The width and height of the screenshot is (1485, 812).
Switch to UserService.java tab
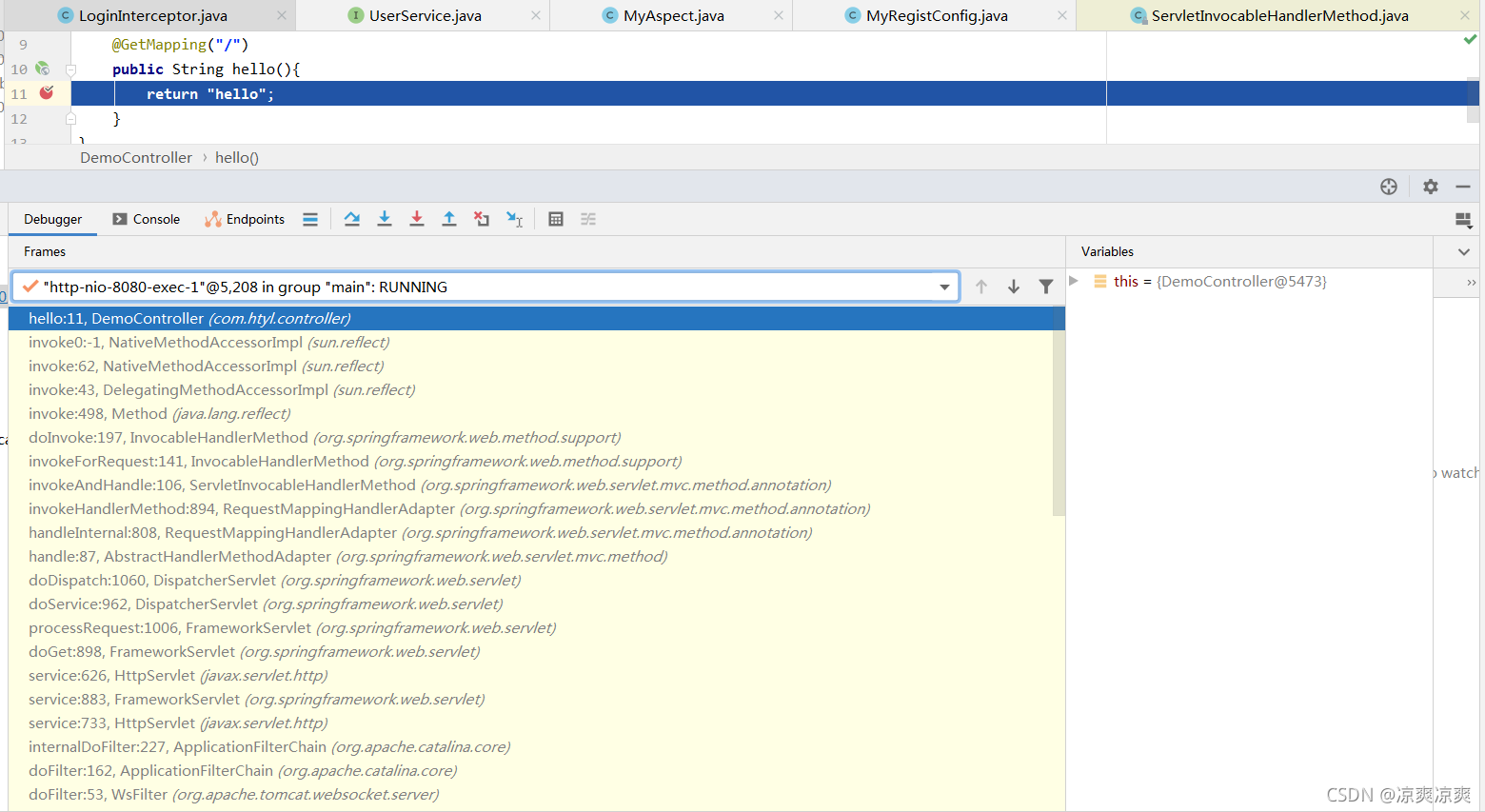pos(425,15)
